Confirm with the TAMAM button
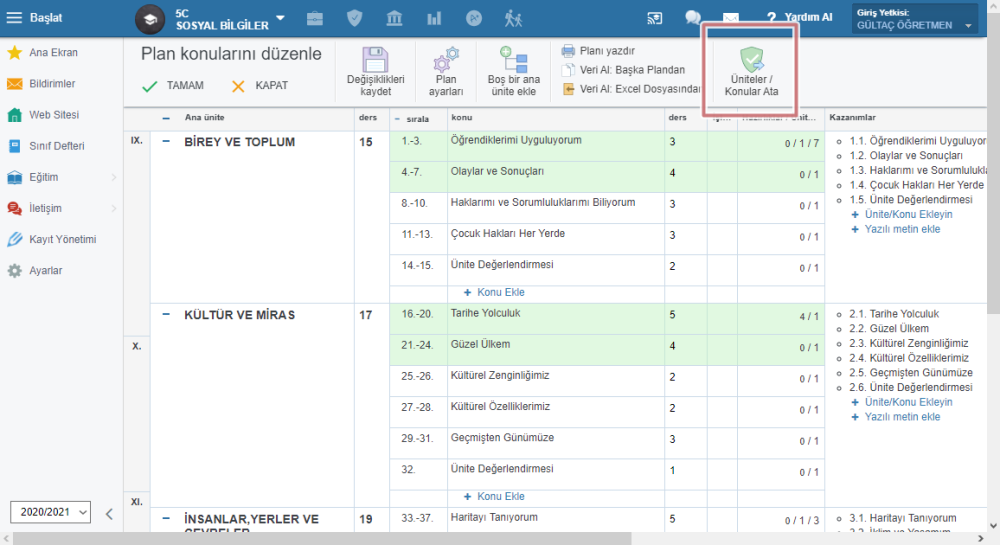The height and width of the screenshot is (545, 1000). pyautogui.click(x=173, y=85)
